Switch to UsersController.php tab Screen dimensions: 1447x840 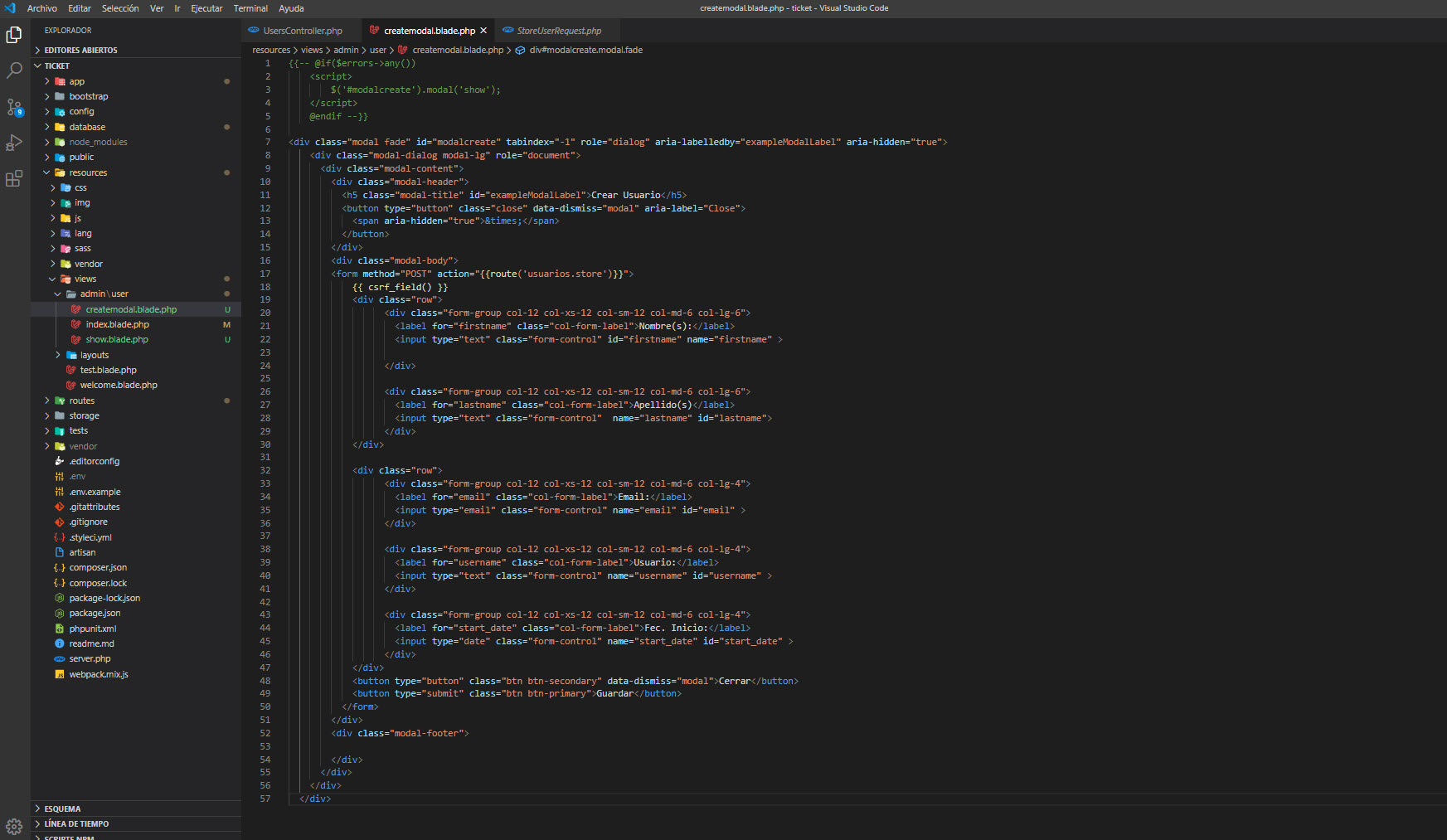pos(303,31)
